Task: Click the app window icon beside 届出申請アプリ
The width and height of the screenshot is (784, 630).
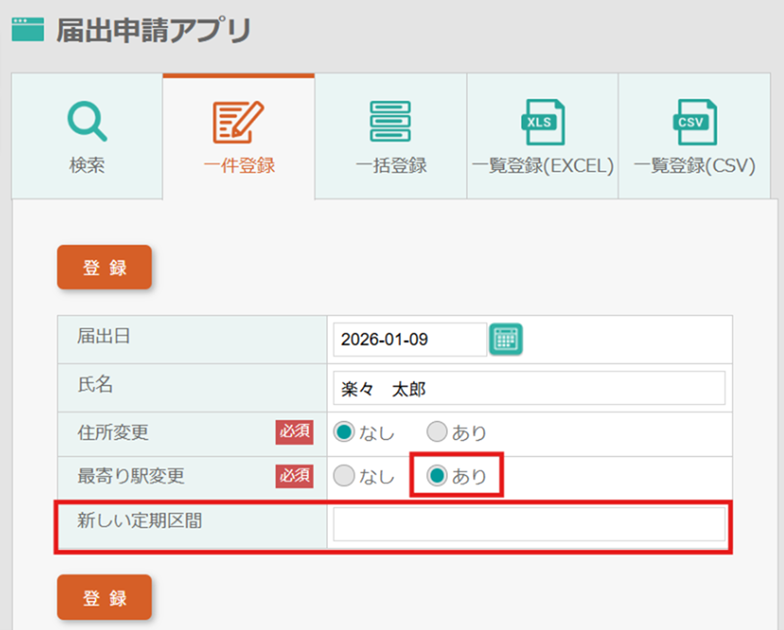Action: point(27,30)
